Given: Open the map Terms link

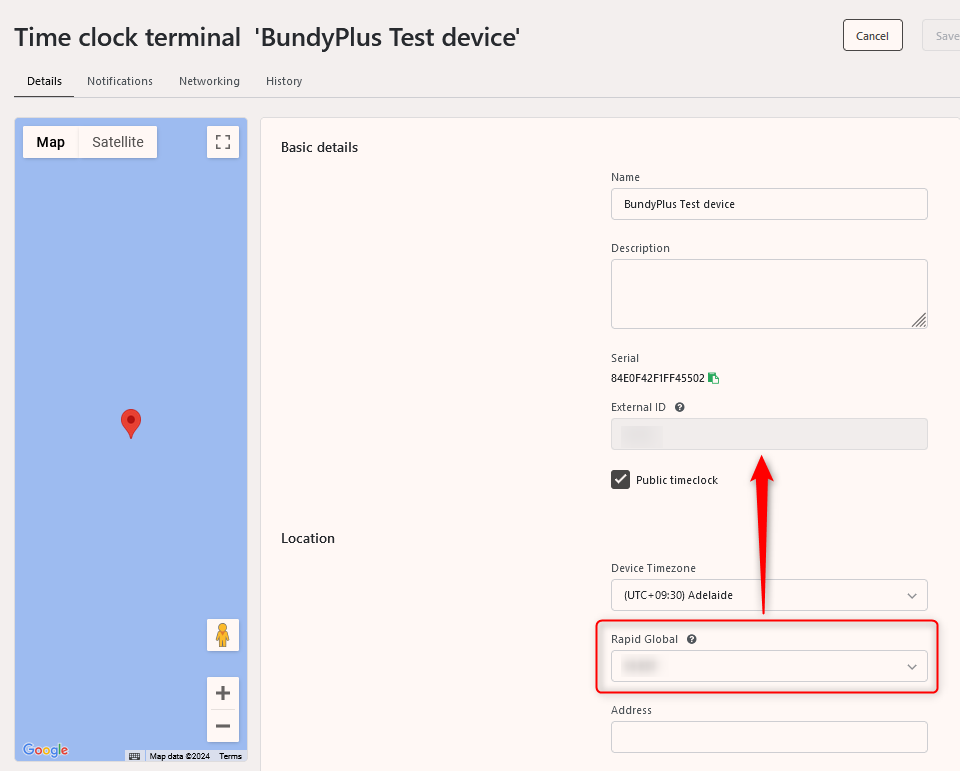Looking at the screenshot, I should [230, 756].
